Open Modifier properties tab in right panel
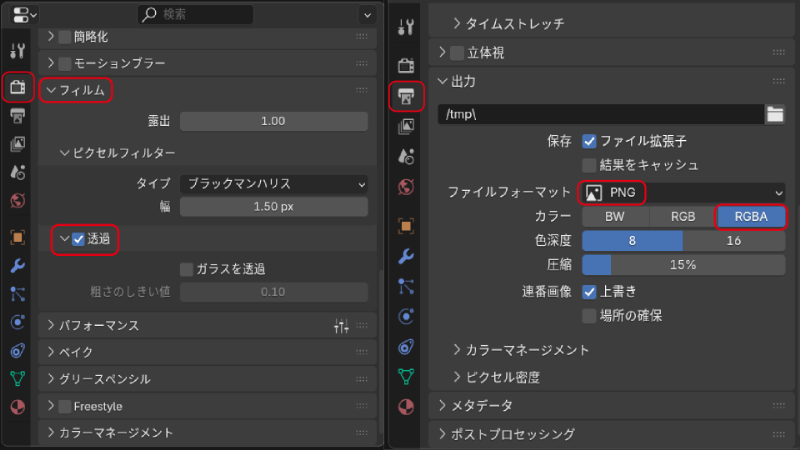The image size is (800, 450). [x=406, y=256]
